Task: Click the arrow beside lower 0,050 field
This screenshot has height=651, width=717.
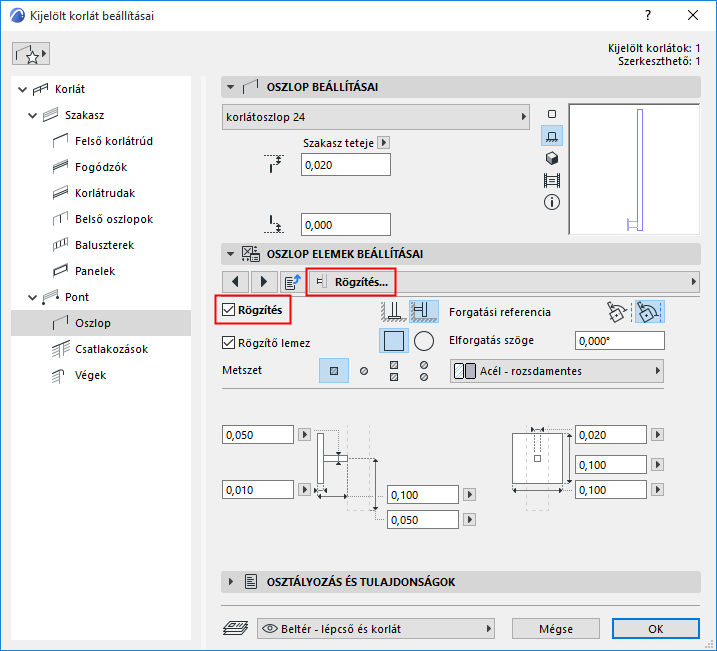Action: coord(470,520)
